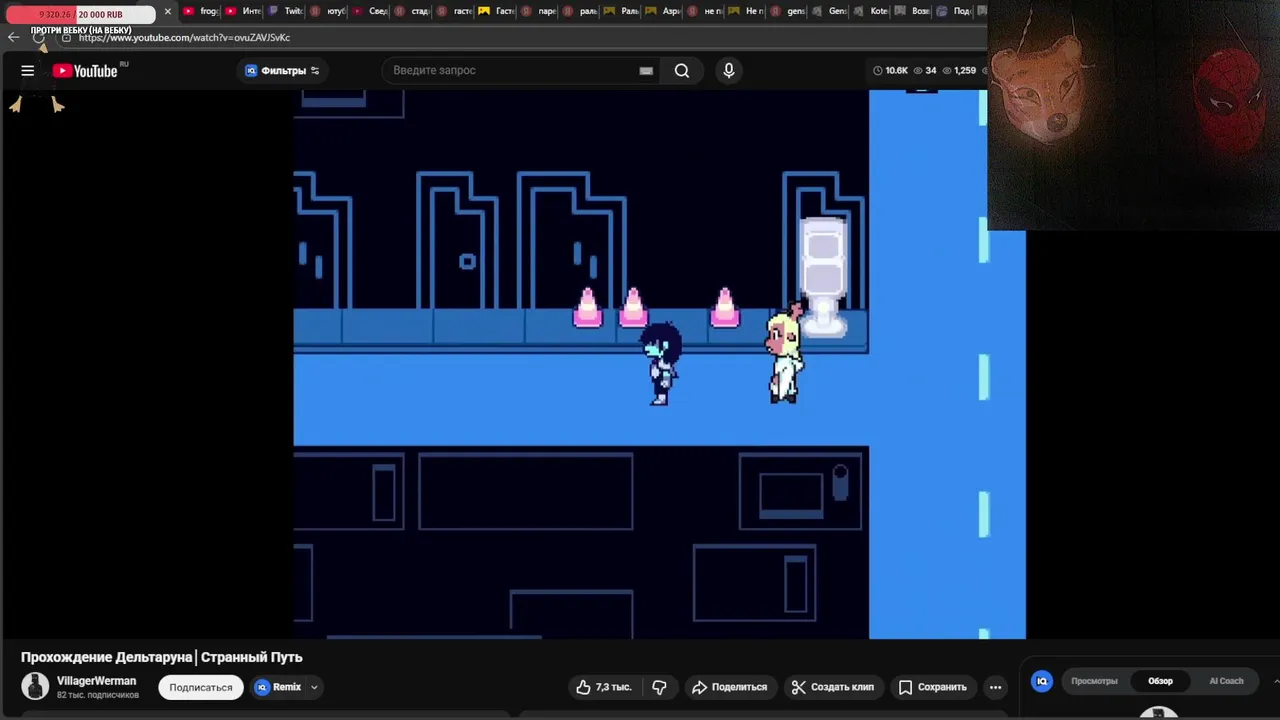Switch to the 'Aspи' browser tab

click(x=664, y=12)
